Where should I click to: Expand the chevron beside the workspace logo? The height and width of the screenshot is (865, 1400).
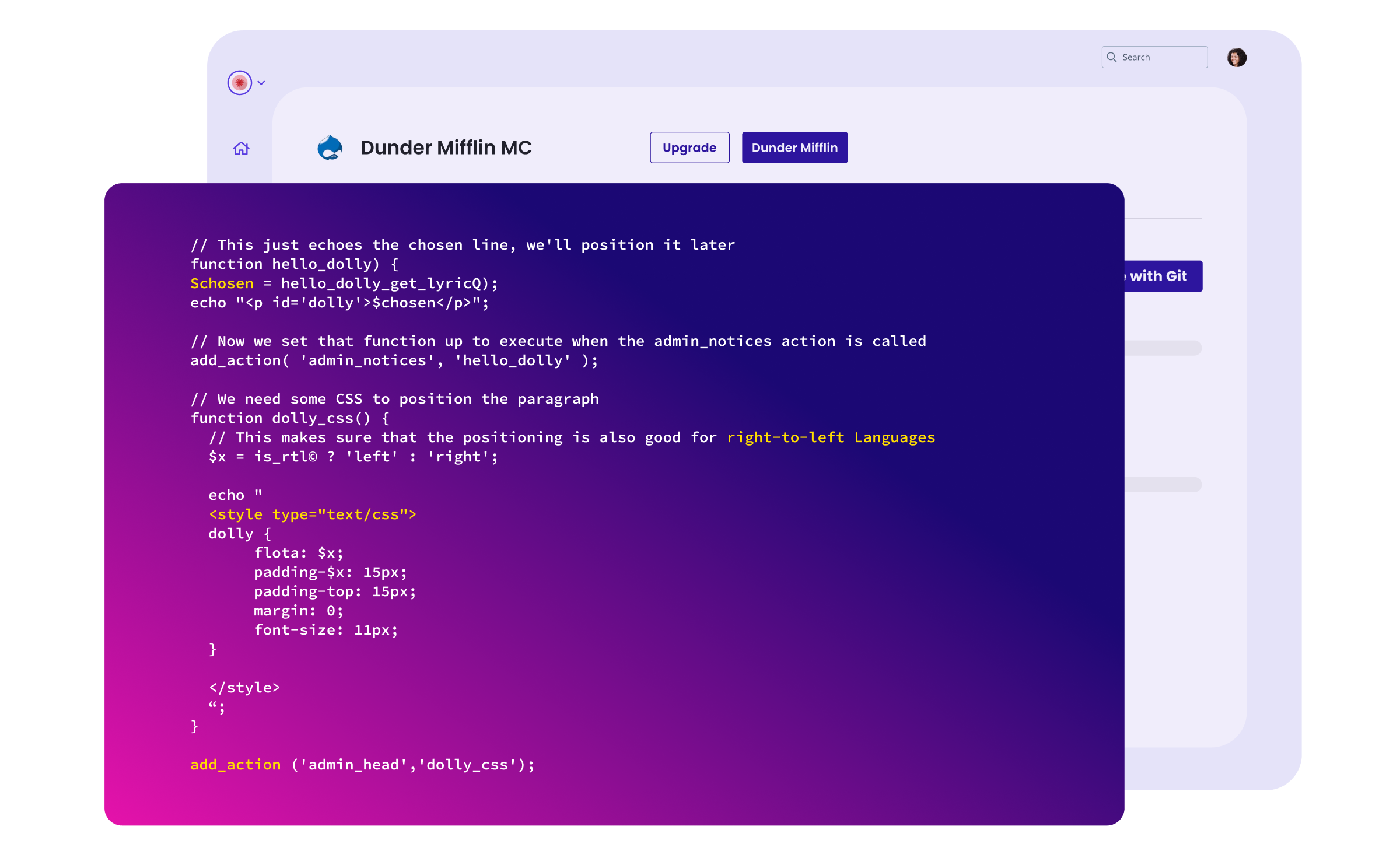point(261,83)
